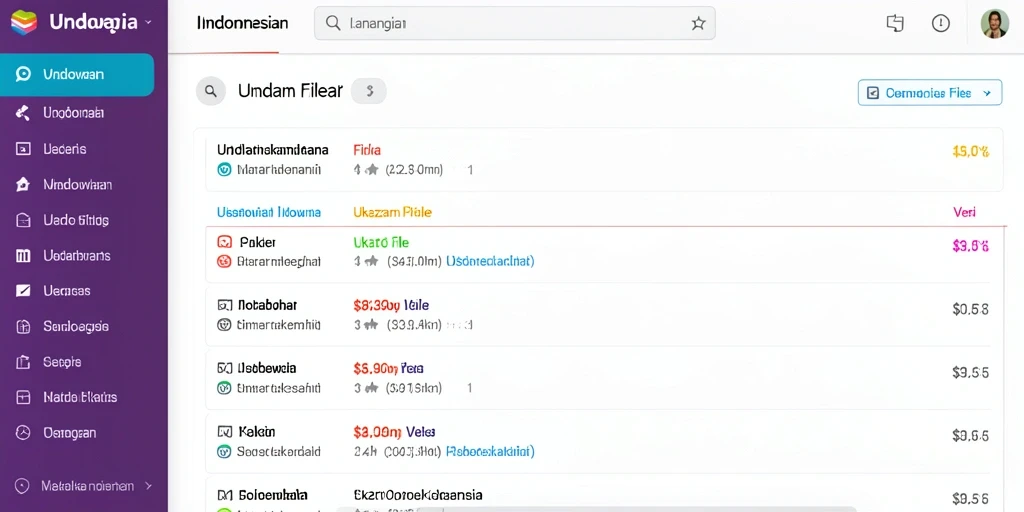Click the Ukazam Fible column header
The height and width of the screenshot is (512, 1024).
click(x=392, y=212)
